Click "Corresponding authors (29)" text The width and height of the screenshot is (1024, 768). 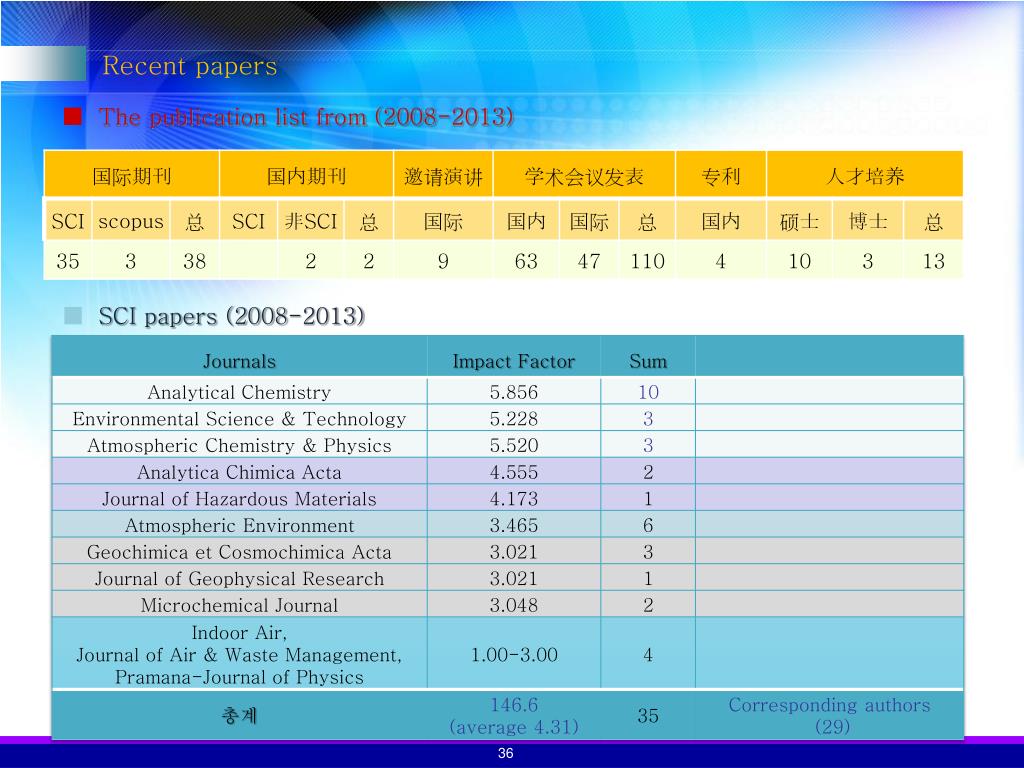(x=829, y=716)
